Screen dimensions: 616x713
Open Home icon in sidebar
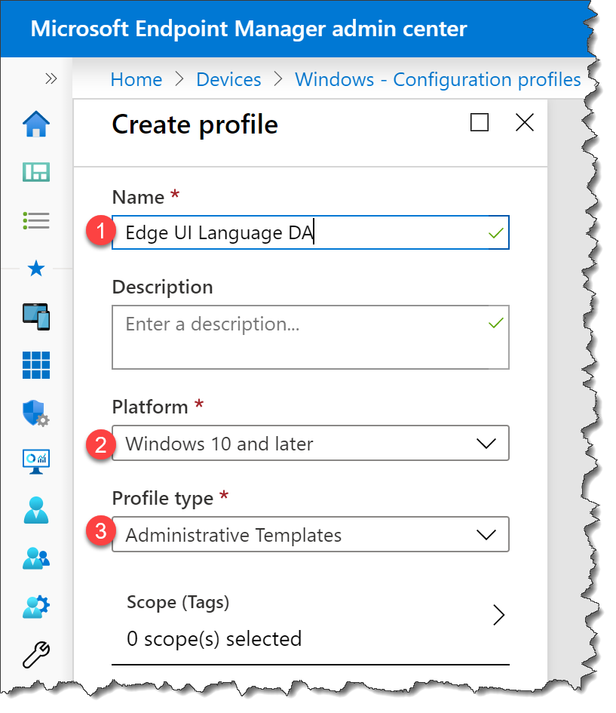pyautogui.click(x=36, y=124)
